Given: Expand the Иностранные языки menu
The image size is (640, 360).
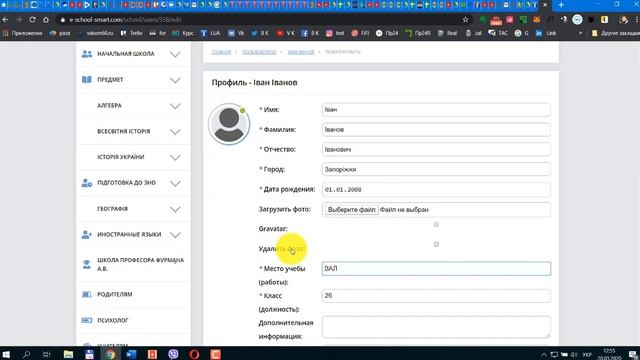Looking at the screenshot, I should 175,235.
